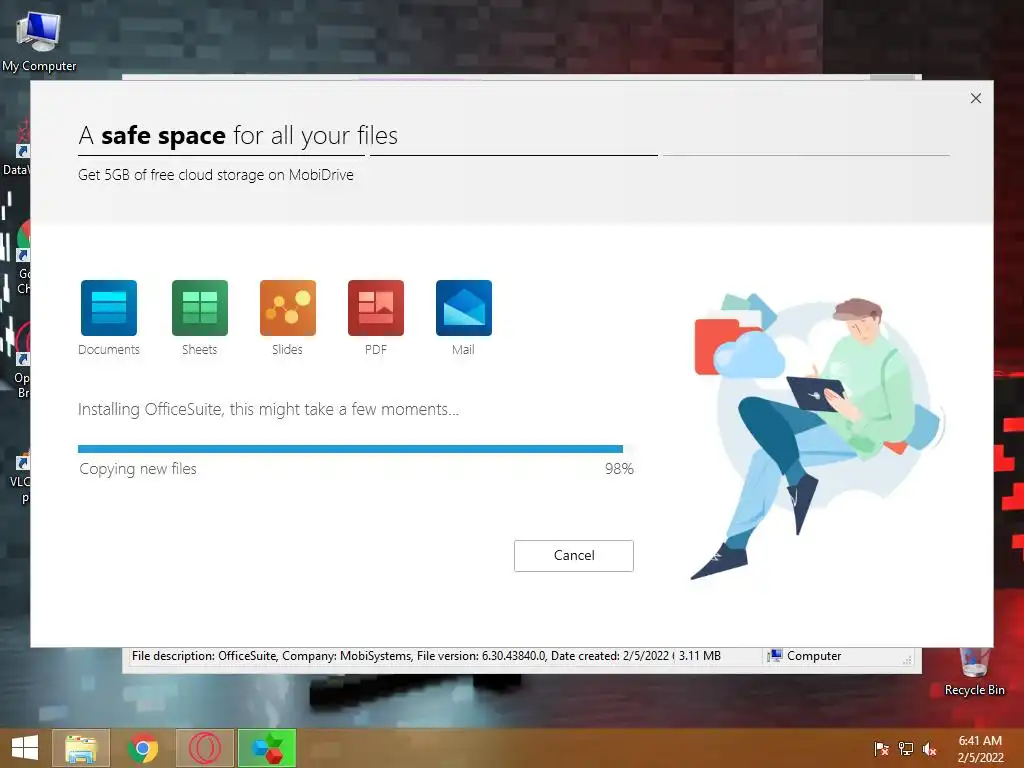Viewport: 1024px width, 768px height.
Task: Click the Documents label under the icon
Action: [108, 349]
